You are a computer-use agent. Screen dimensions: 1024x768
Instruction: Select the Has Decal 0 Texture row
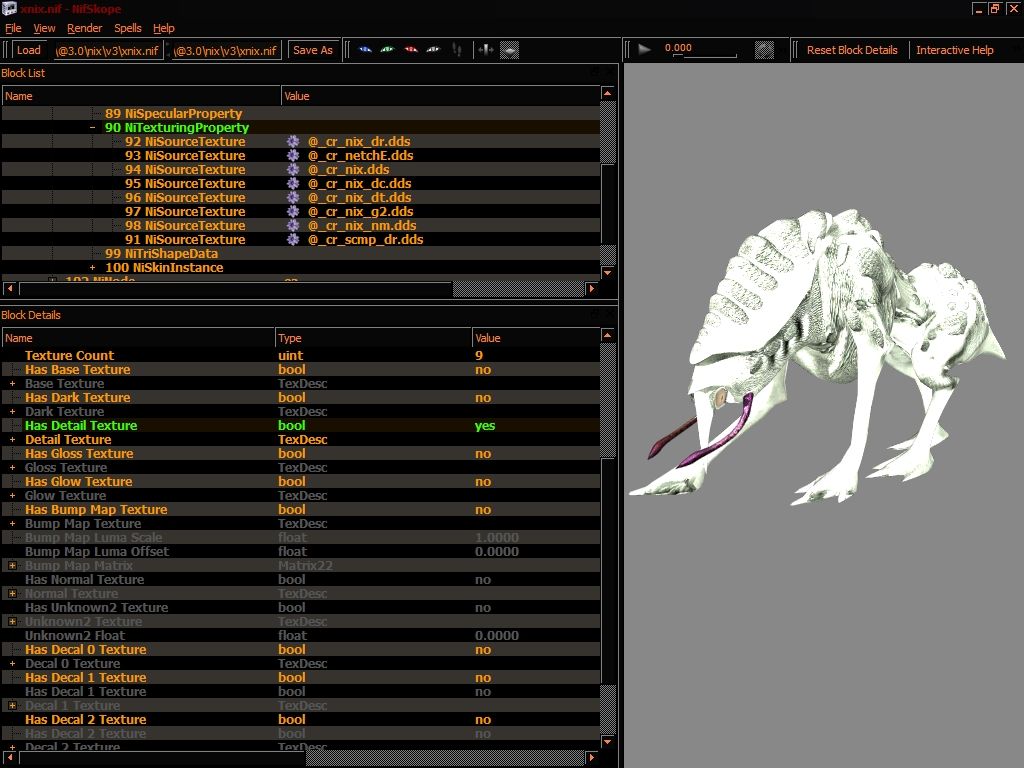[300, 650]
